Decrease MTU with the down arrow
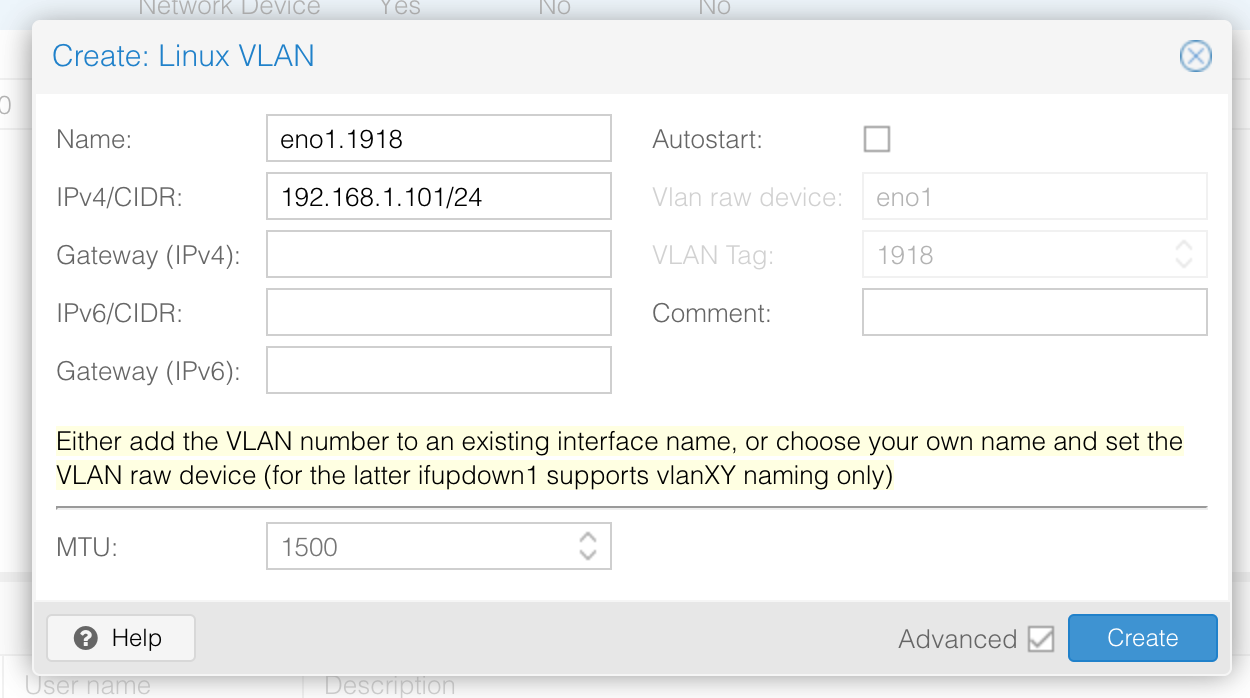The image size is (1250, 698). 588,555
